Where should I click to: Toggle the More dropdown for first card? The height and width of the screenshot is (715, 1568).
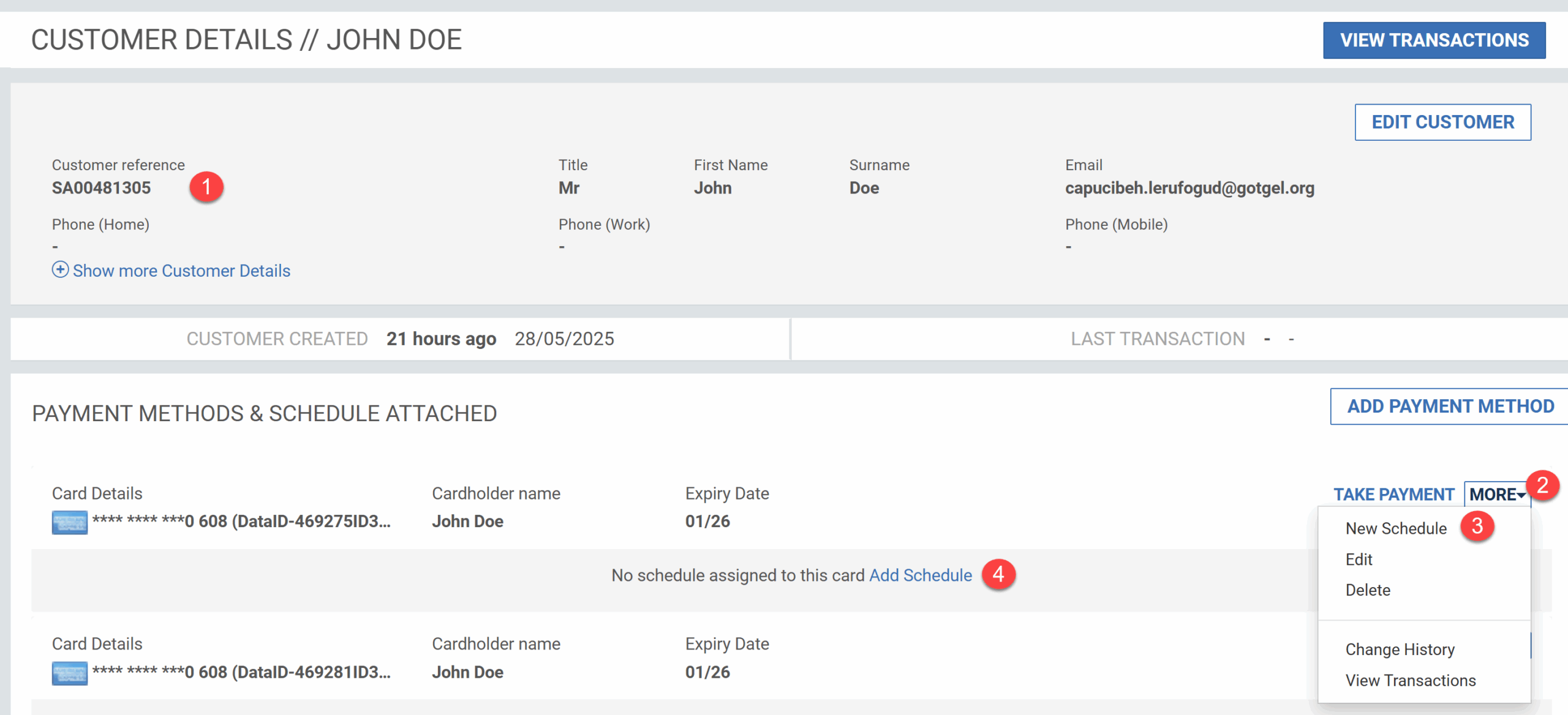point(1497,494)
